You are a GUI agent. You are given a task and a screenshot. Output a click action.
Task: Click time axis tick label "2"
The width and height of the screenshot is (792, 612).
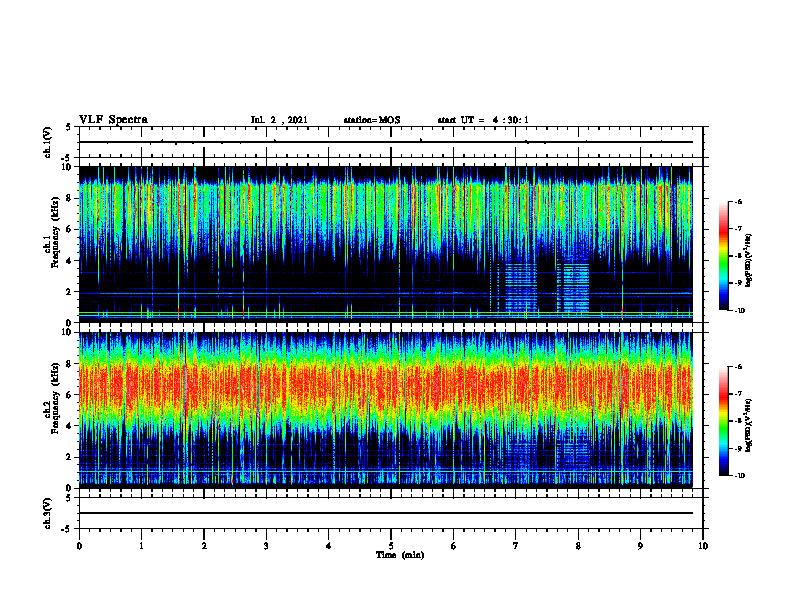pos(204,546)
